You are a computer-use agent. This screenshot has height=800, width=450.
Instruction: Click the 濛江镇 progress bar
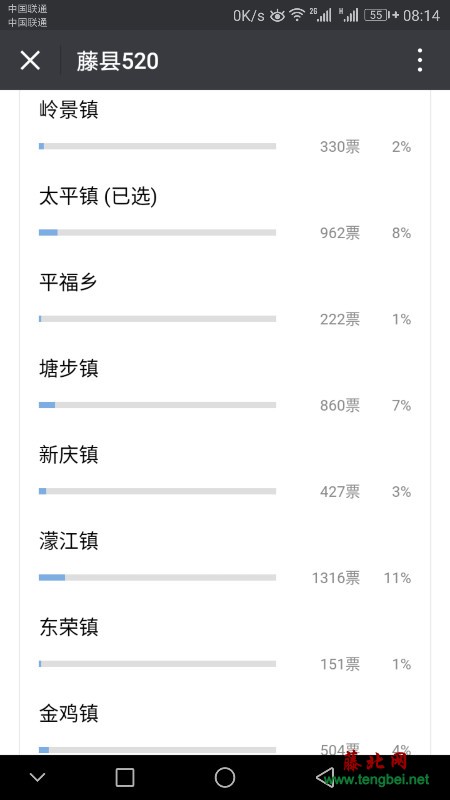(x=157, y=578)
